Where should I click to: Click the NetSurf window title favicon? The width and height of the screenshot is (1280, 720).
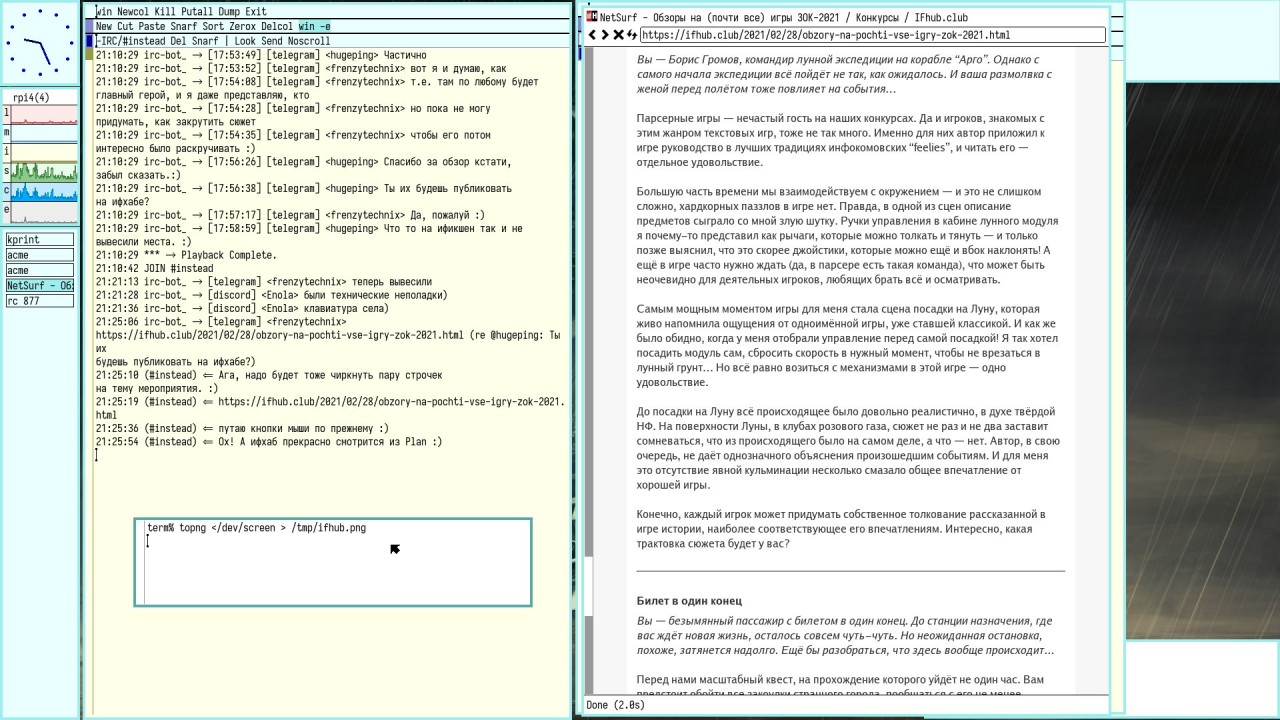pyautogui.click(x=592, y=17)
